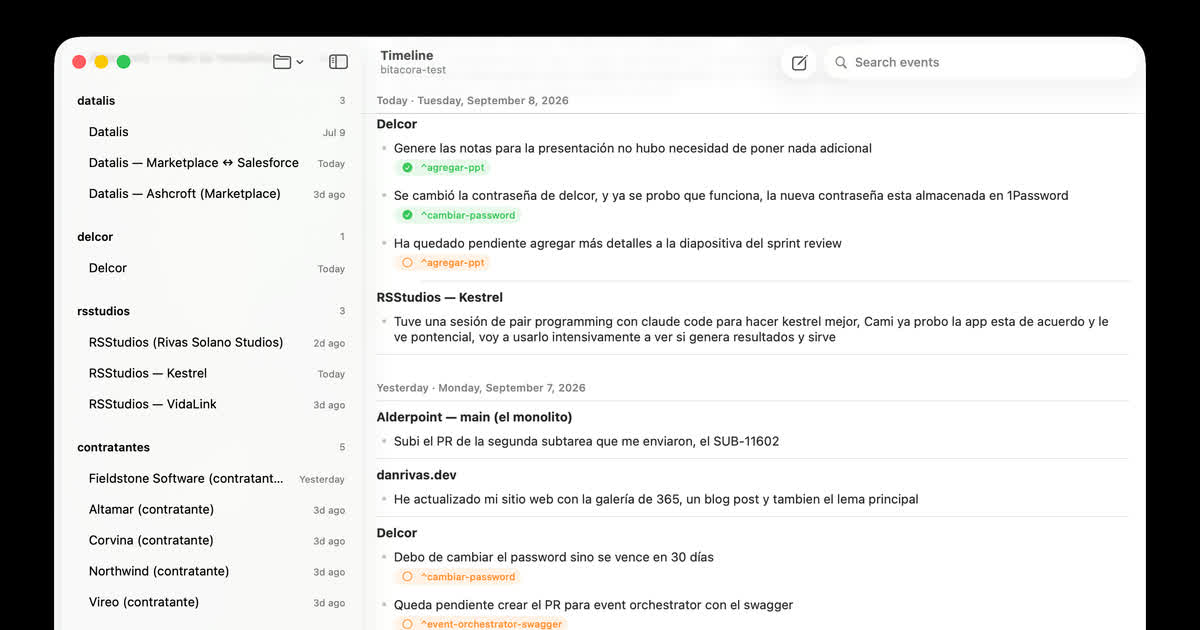Select Altamar (contratante)
The width and height of the screenshot is (1200, 630).
coord(216,509)
